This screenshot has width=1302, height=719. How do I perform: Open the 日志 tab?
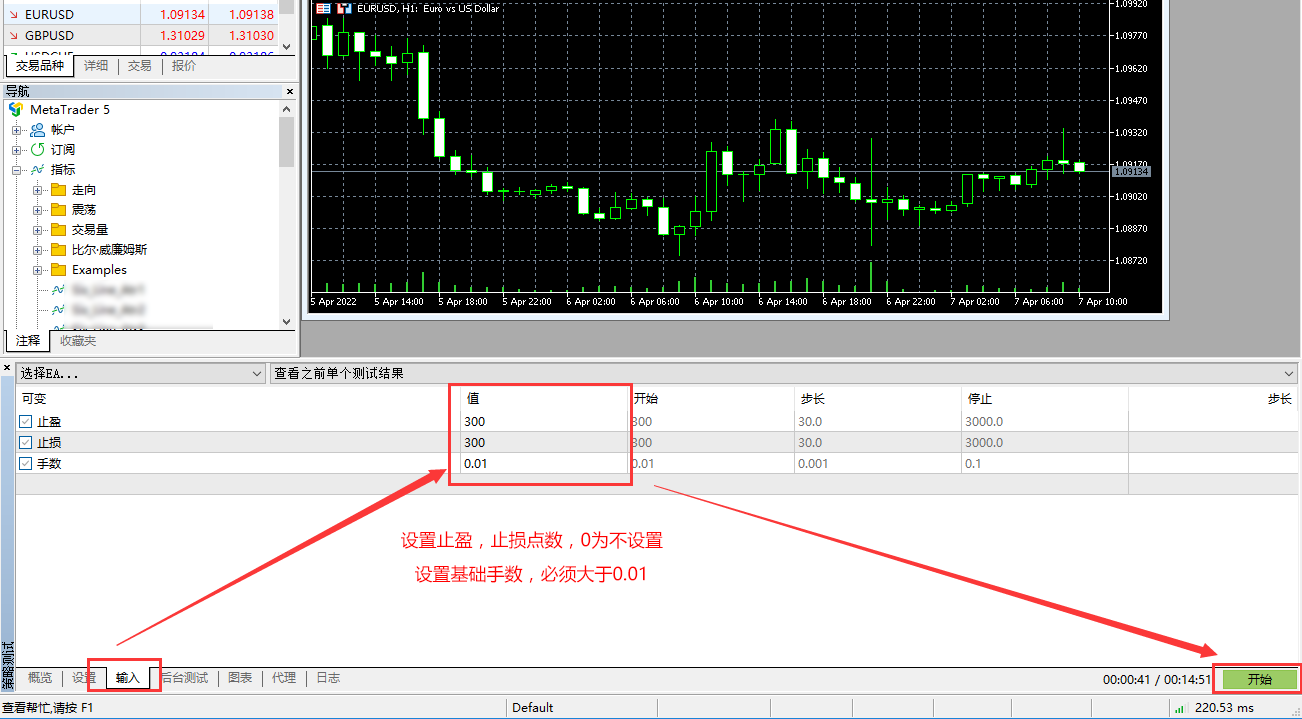click(x=328, y=677)
